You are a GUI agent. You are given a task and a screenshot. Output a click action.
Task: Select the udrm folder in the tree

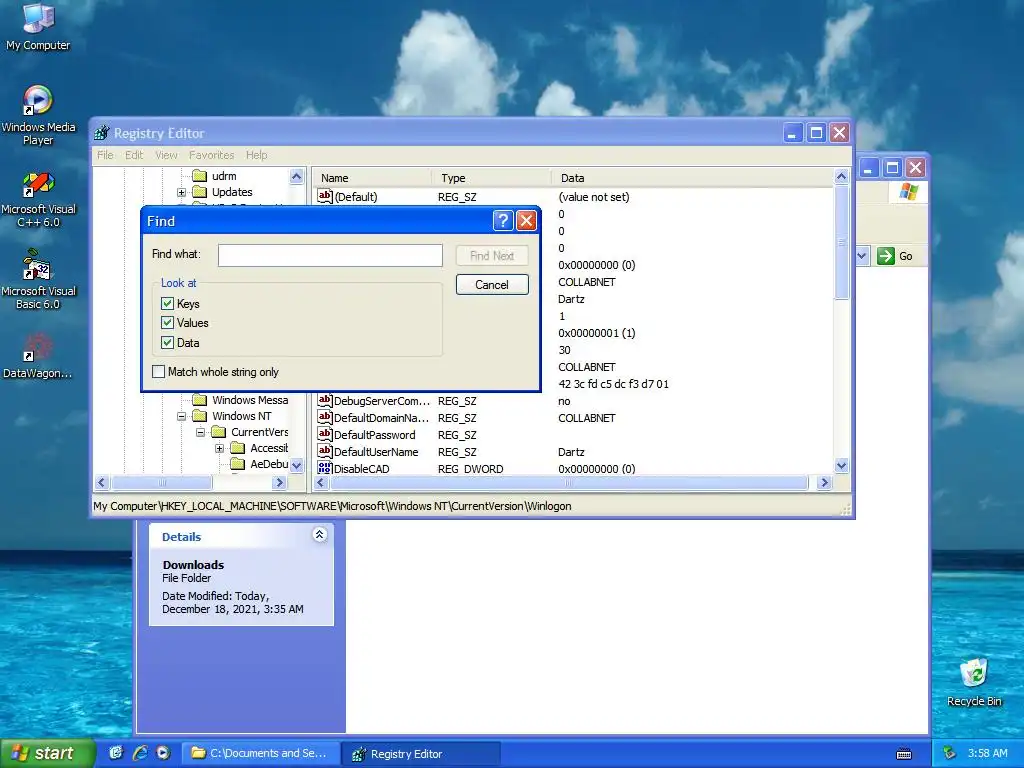(215, 176)
